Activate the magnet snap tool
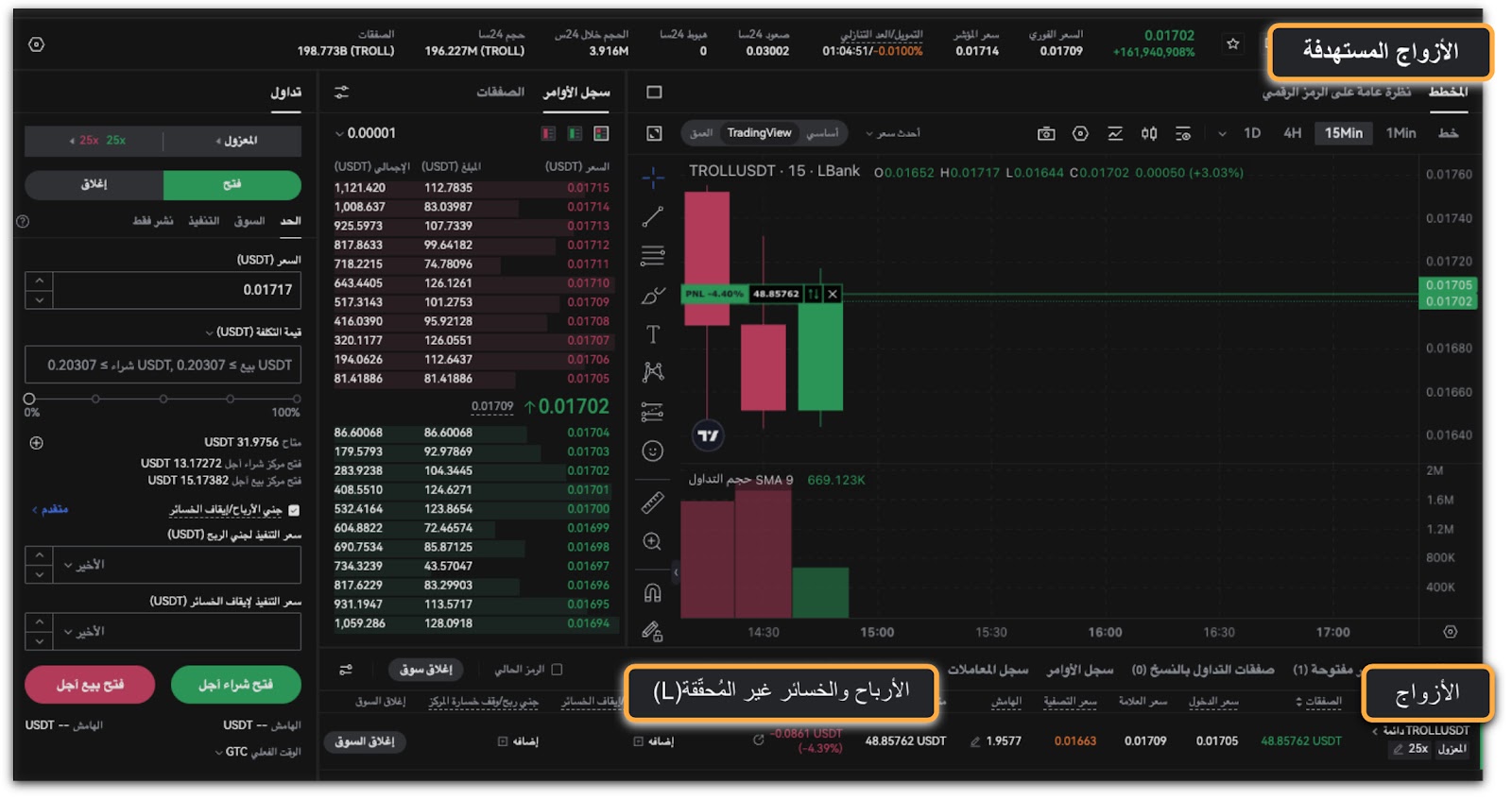 [653, 592]
